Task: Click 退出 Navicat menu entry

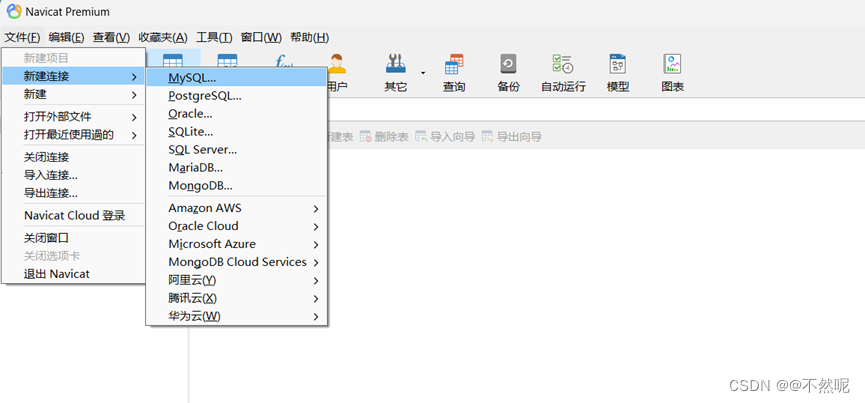Action: point(74,274)
